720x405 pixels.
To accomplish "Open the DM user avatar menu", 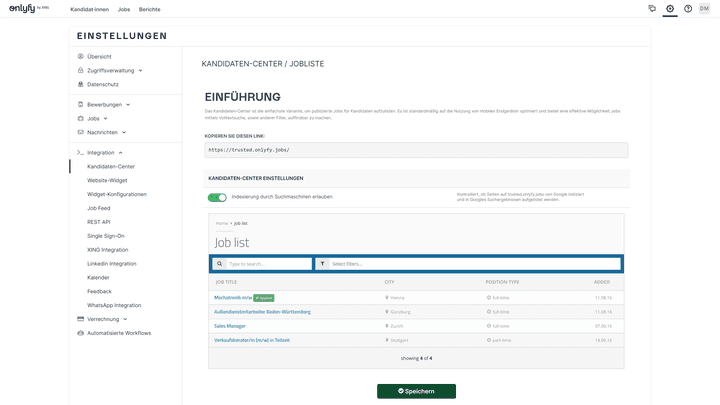I will tap(705, 8).
